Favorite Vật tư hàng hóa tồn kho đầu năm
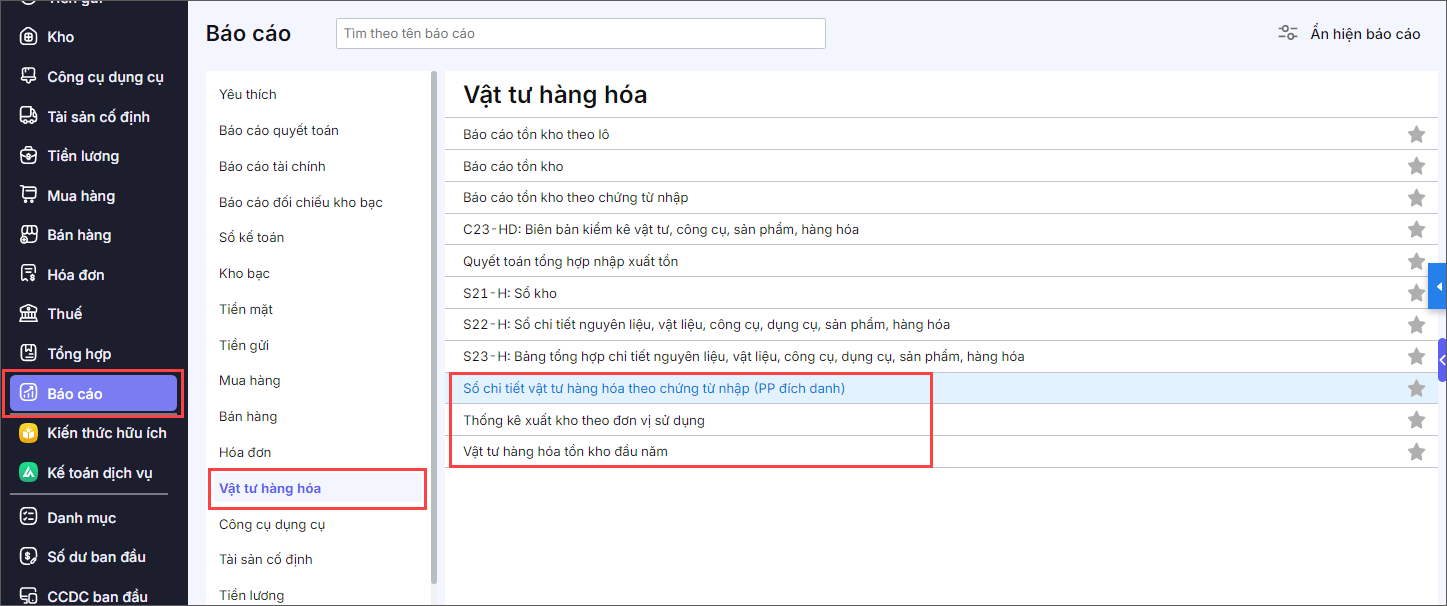The image size is (1447, 606). 1416,452
